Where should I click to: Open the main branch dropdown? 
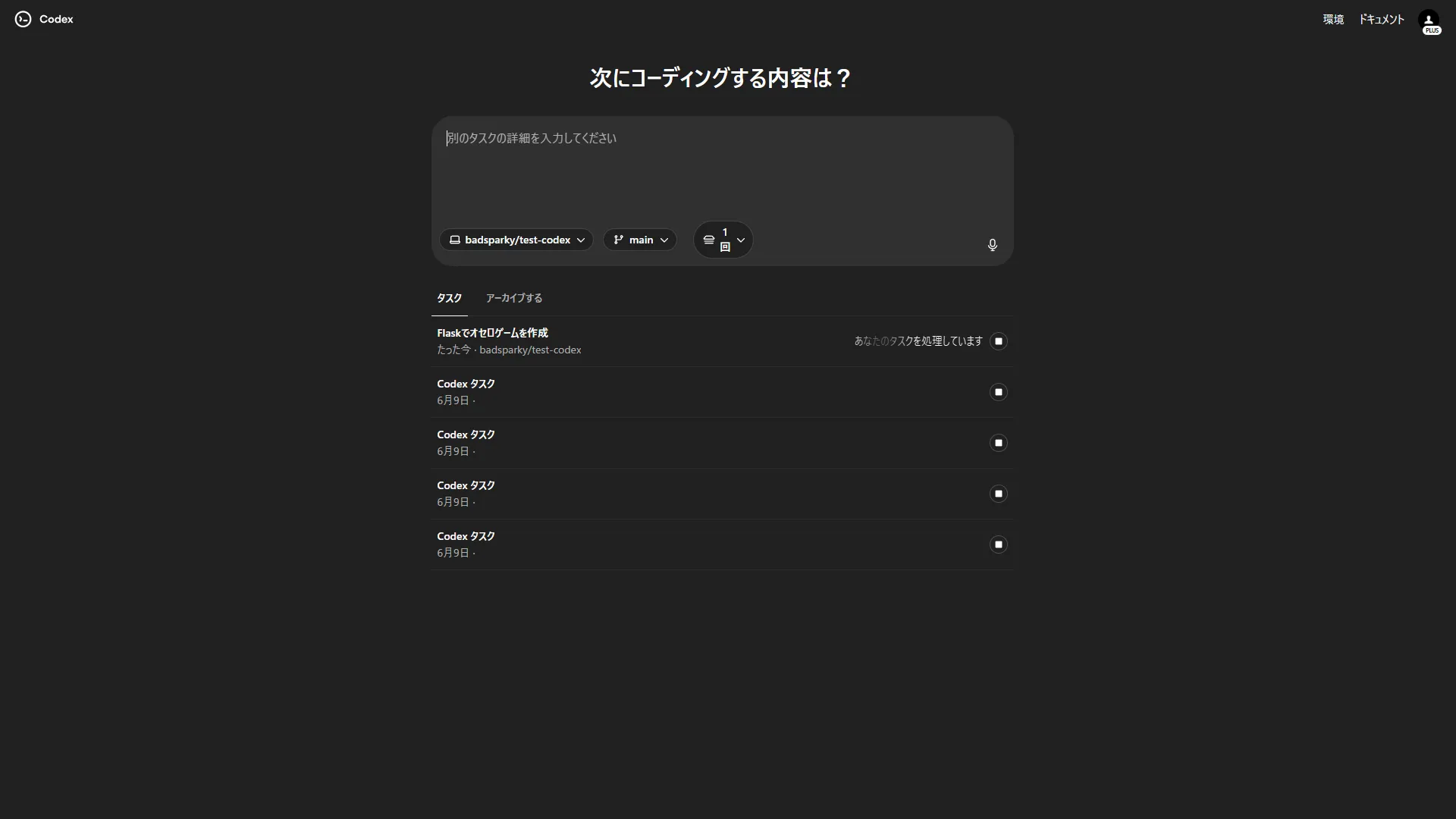tap(639, 240)
